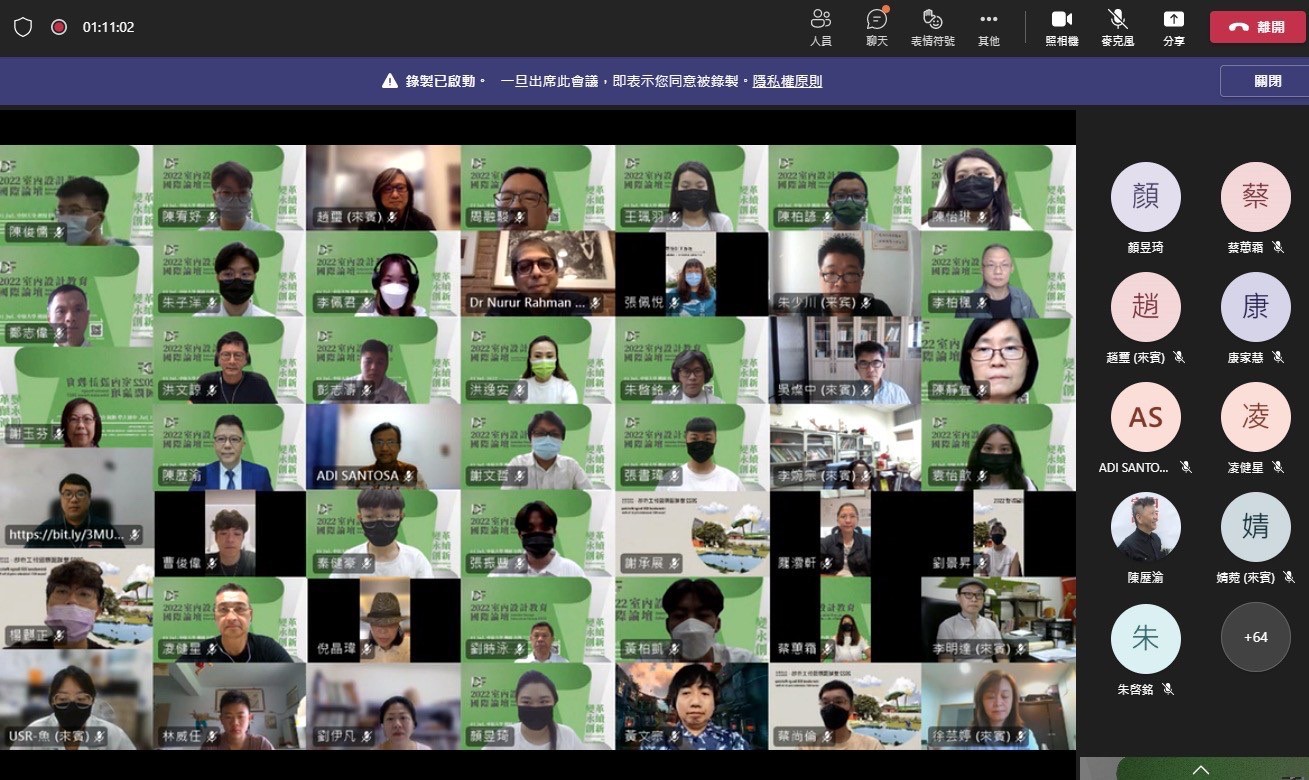This screenshot has height=780, width=1309.
Task: Select the AS avatar for ADI SANTO...
Action: click(1146, 417)
